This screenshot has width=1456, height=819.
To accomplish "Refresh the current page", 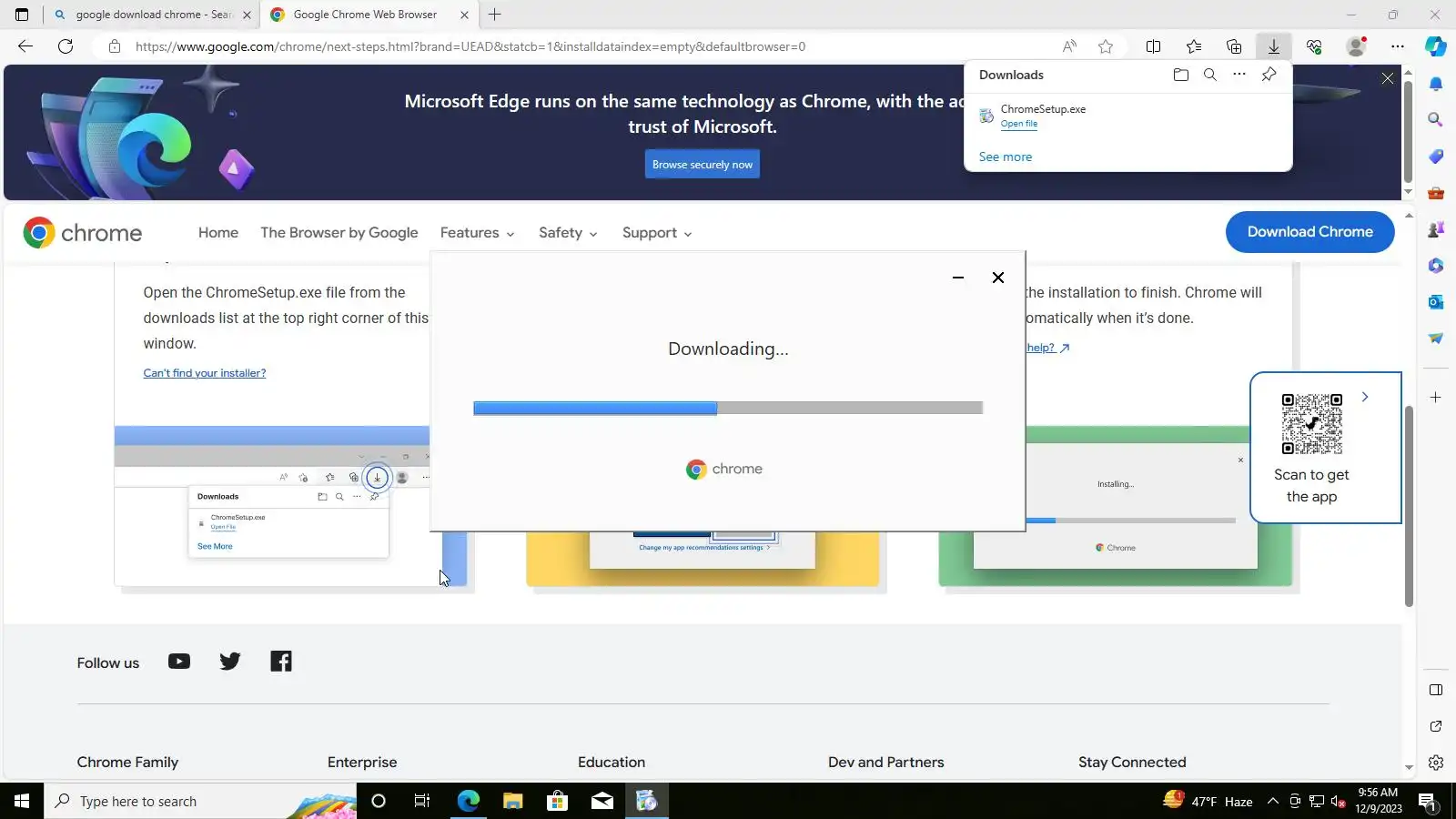I will click(66, 46).
